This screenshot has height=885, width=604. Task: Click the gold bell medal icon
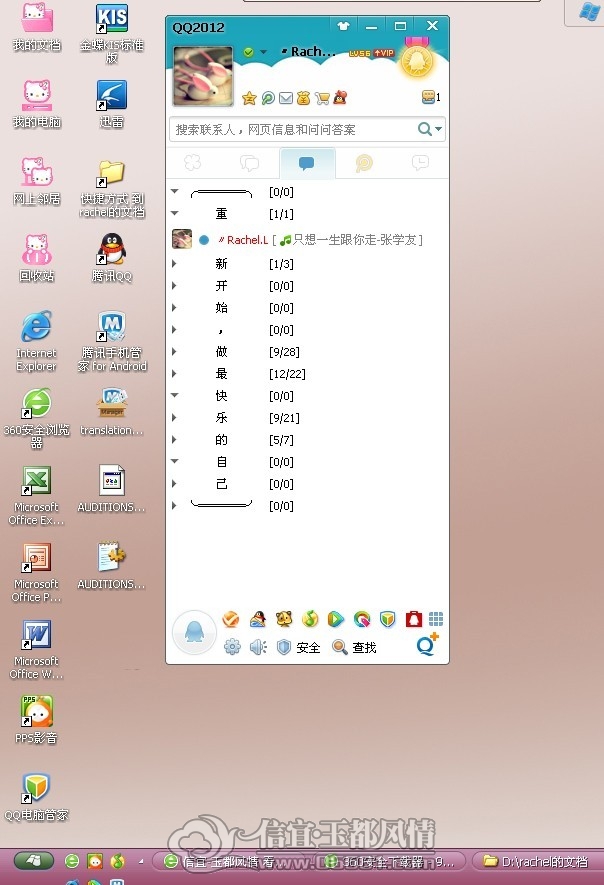[x=417, y=60]
